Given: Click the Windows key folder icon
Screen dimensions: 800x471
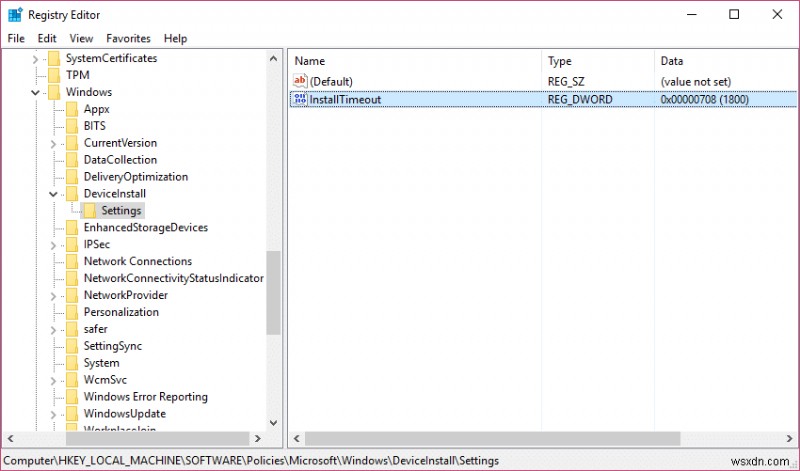Looking at the screenshot, I should (x=54, y=92).
